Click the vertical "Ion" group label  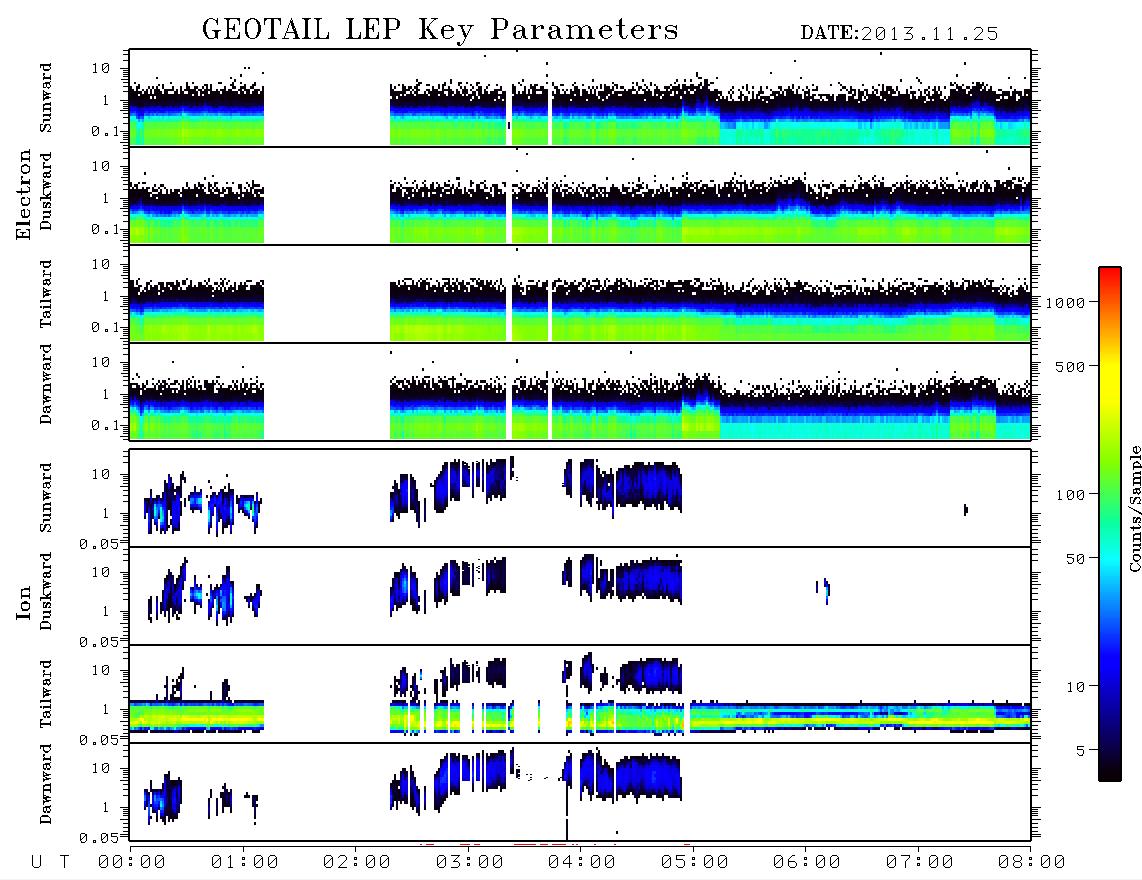coord(24,602)
